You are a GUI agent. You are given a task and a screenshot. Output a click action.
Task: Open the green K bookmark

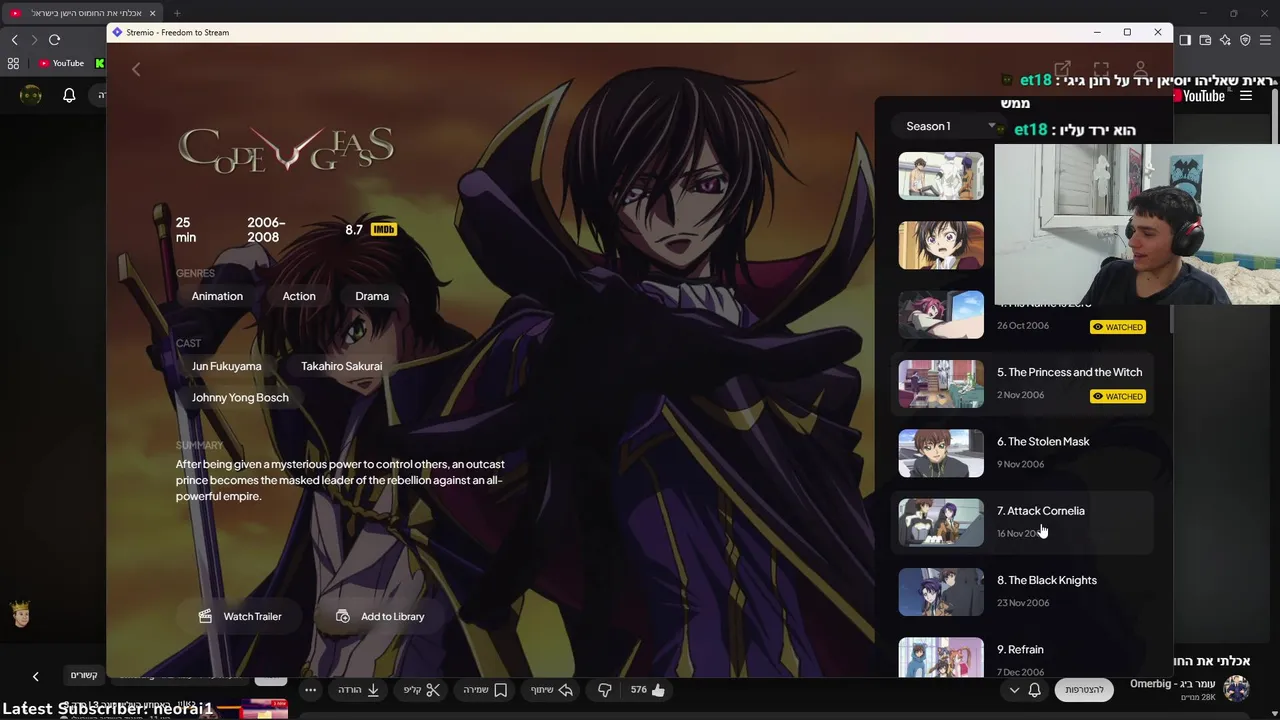[x=99, y=63]
